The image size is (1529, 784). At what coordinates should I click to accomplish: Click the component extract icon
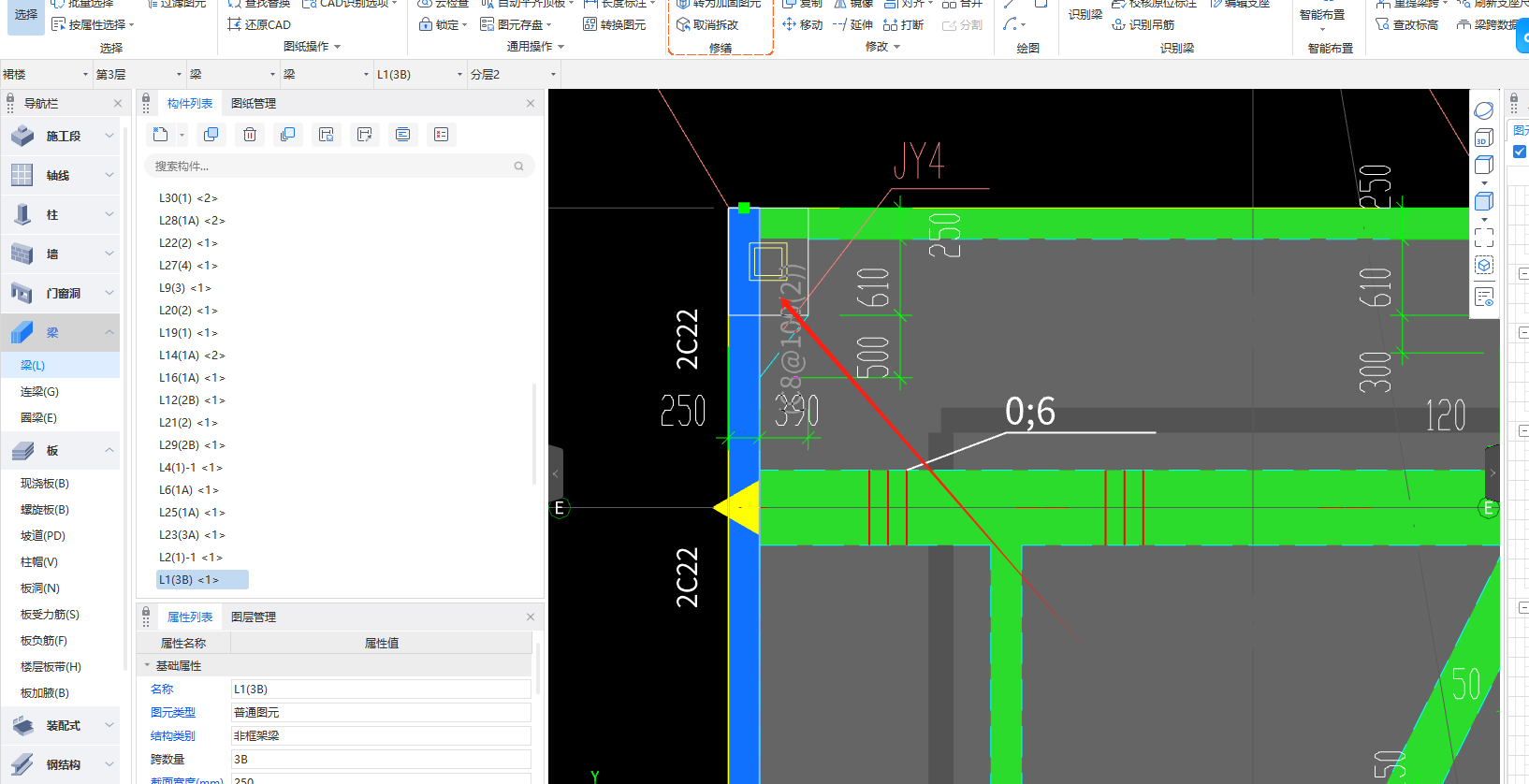[365, 135]
